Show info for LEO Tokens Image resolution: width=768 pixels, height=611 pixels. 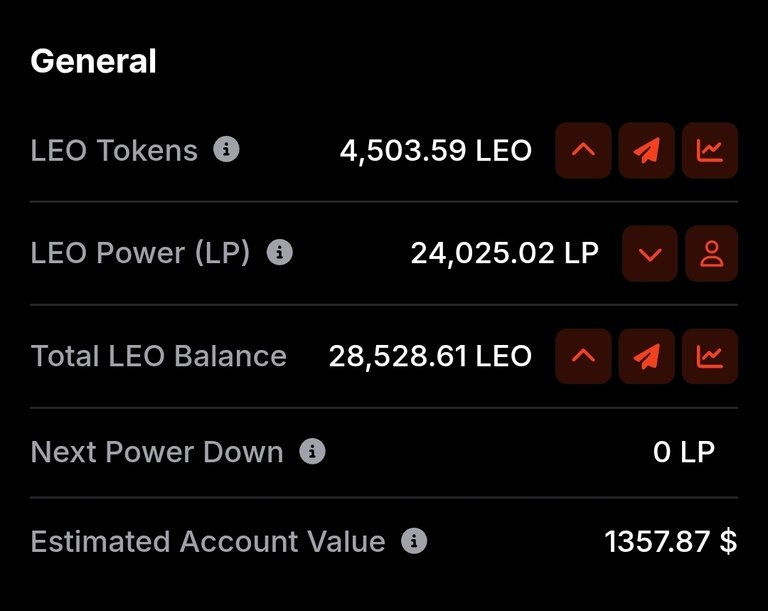[226, 149]
